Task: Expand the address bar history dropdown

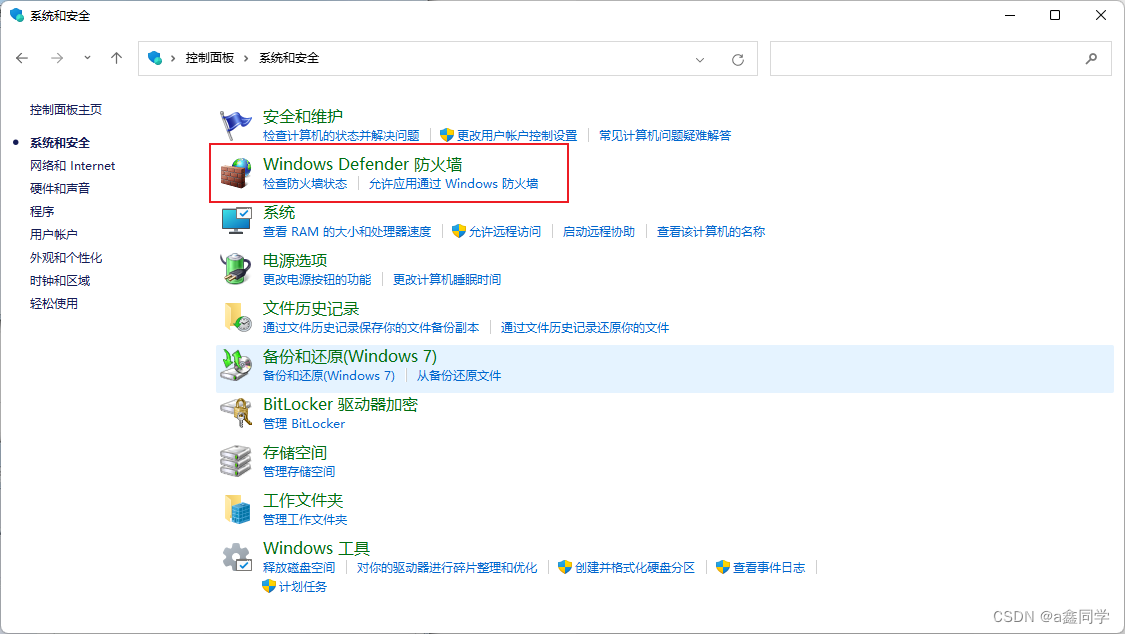Action: tap(700, 60)
